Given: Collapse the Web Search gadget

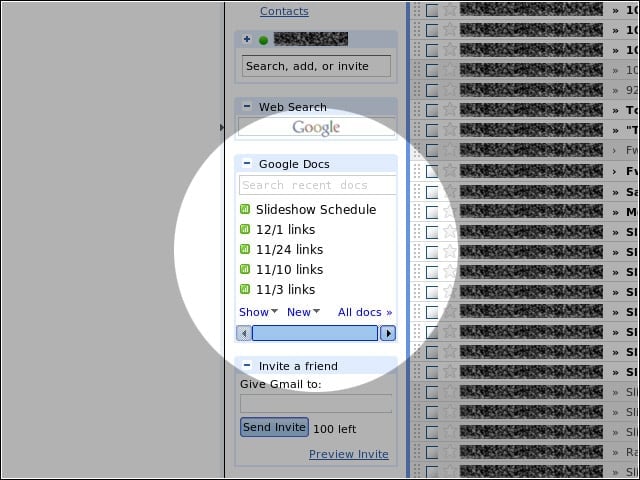Looking at the screenshot, I should [247, 107].
